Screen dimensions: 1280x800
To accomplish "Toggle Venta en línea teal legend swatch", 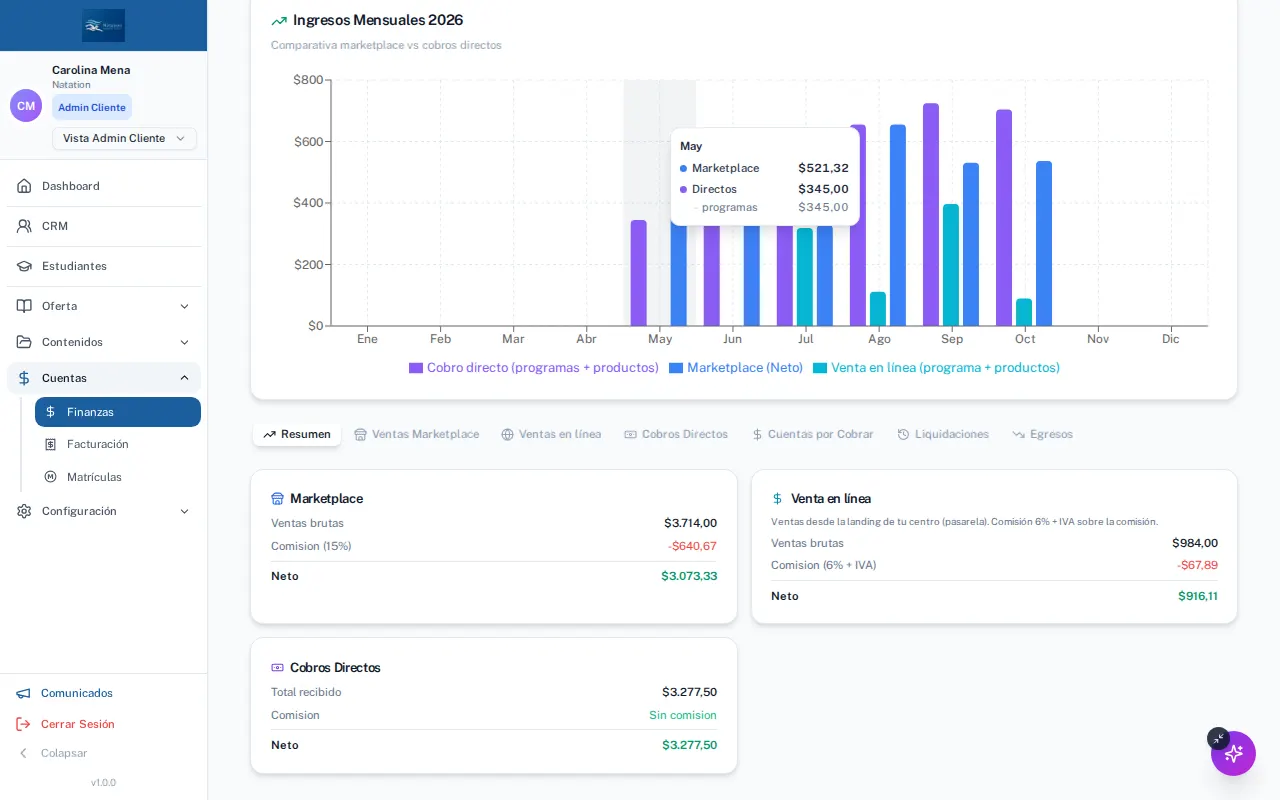I will point(820,368).
